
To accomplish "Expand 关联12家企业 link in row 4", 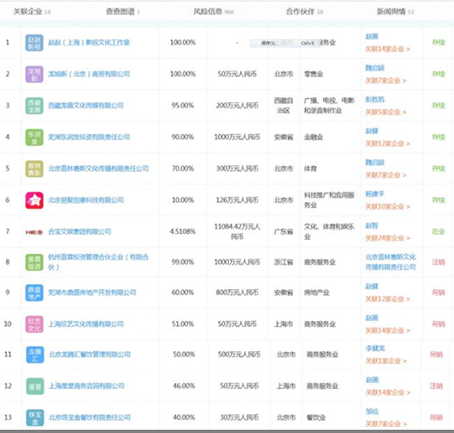I will coord(387,143).
